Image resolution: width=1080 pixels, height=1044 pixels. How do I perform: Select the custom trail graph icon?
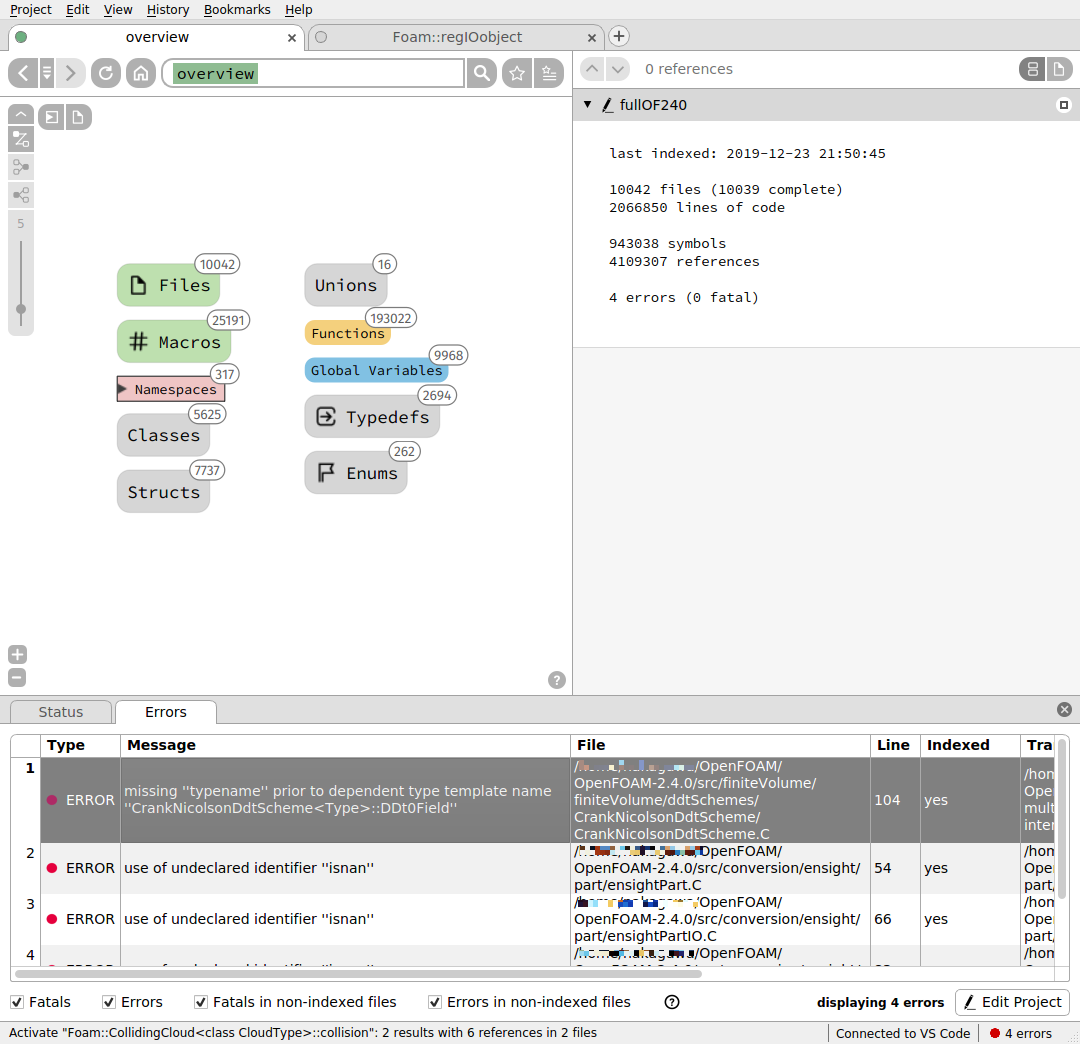21,139
